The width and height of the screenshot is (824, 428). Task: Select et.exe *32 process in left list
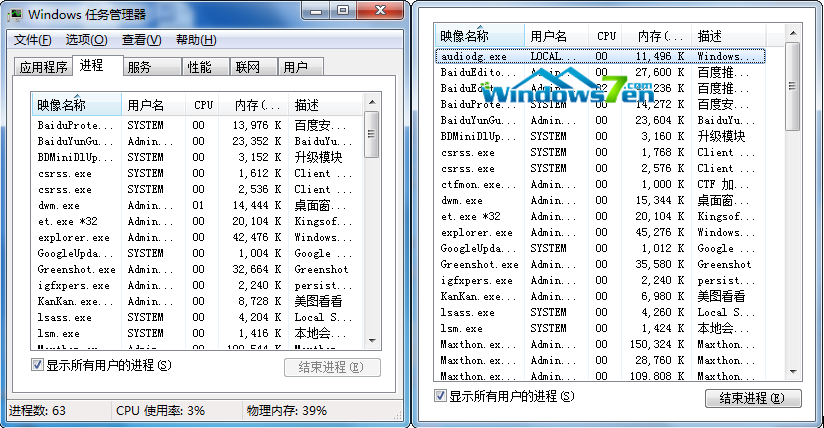(197, 221)
